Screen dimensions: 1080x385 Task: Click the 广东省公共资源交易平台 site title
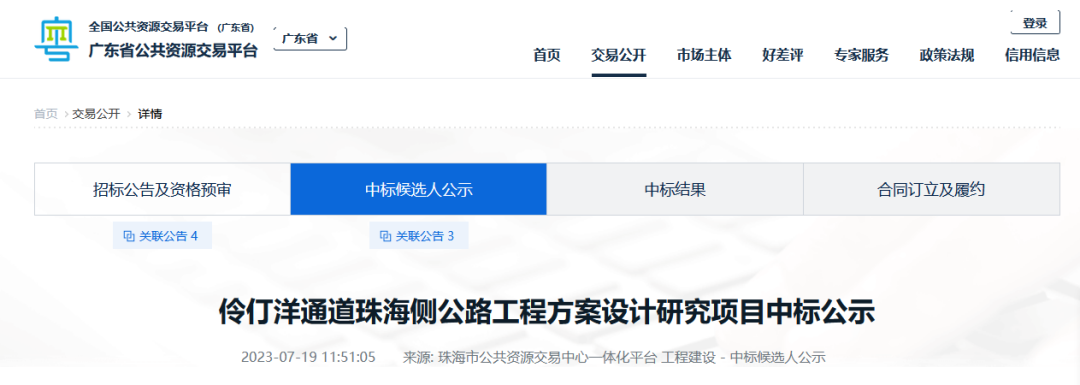[x=173, y=50]
